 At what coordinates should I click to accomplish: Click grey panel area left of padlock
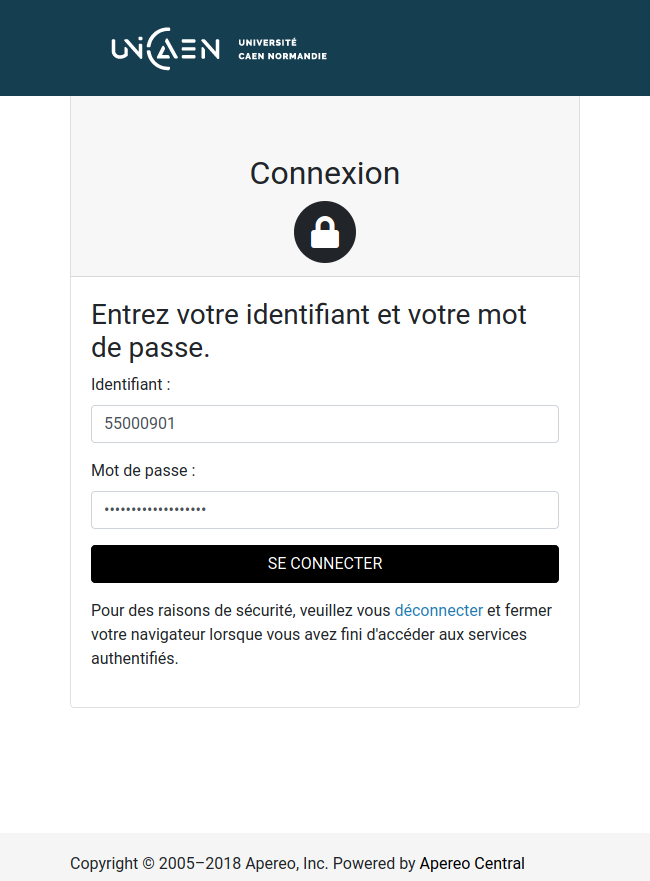pyautogui.click(x=170, y=232)
